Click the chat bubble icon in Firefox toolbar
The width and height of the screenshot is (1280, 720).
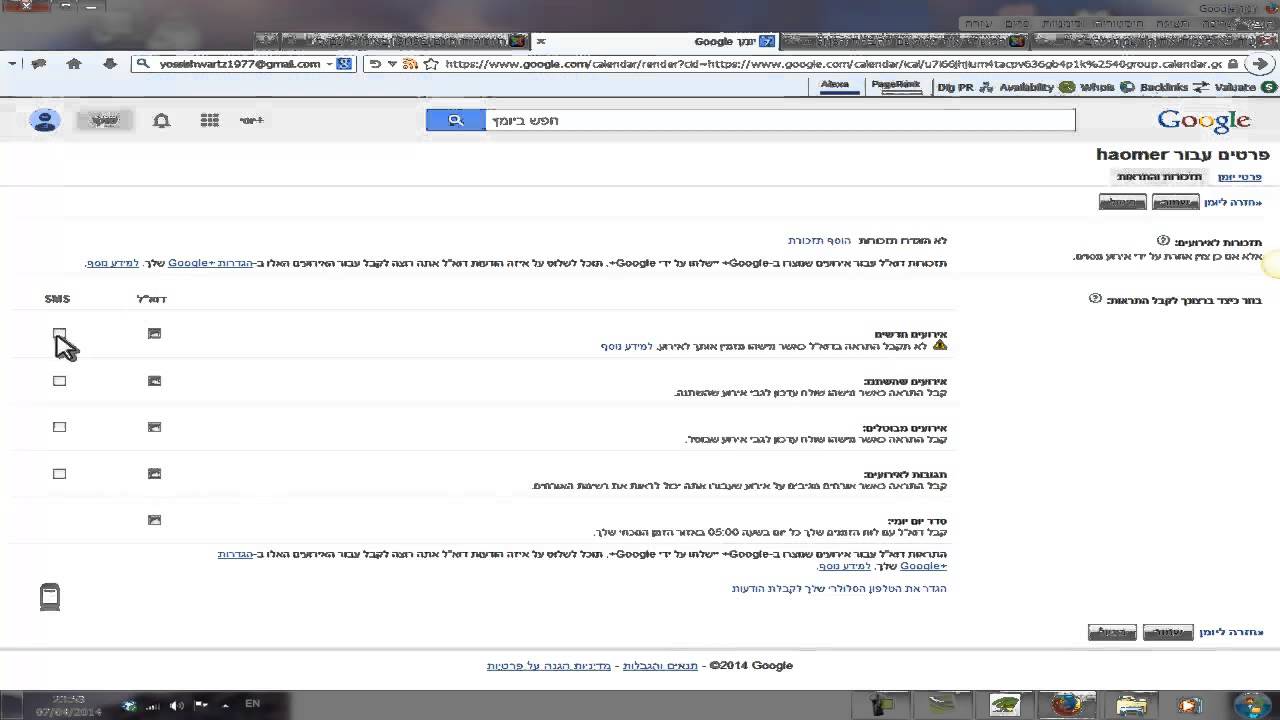[39, 64]
